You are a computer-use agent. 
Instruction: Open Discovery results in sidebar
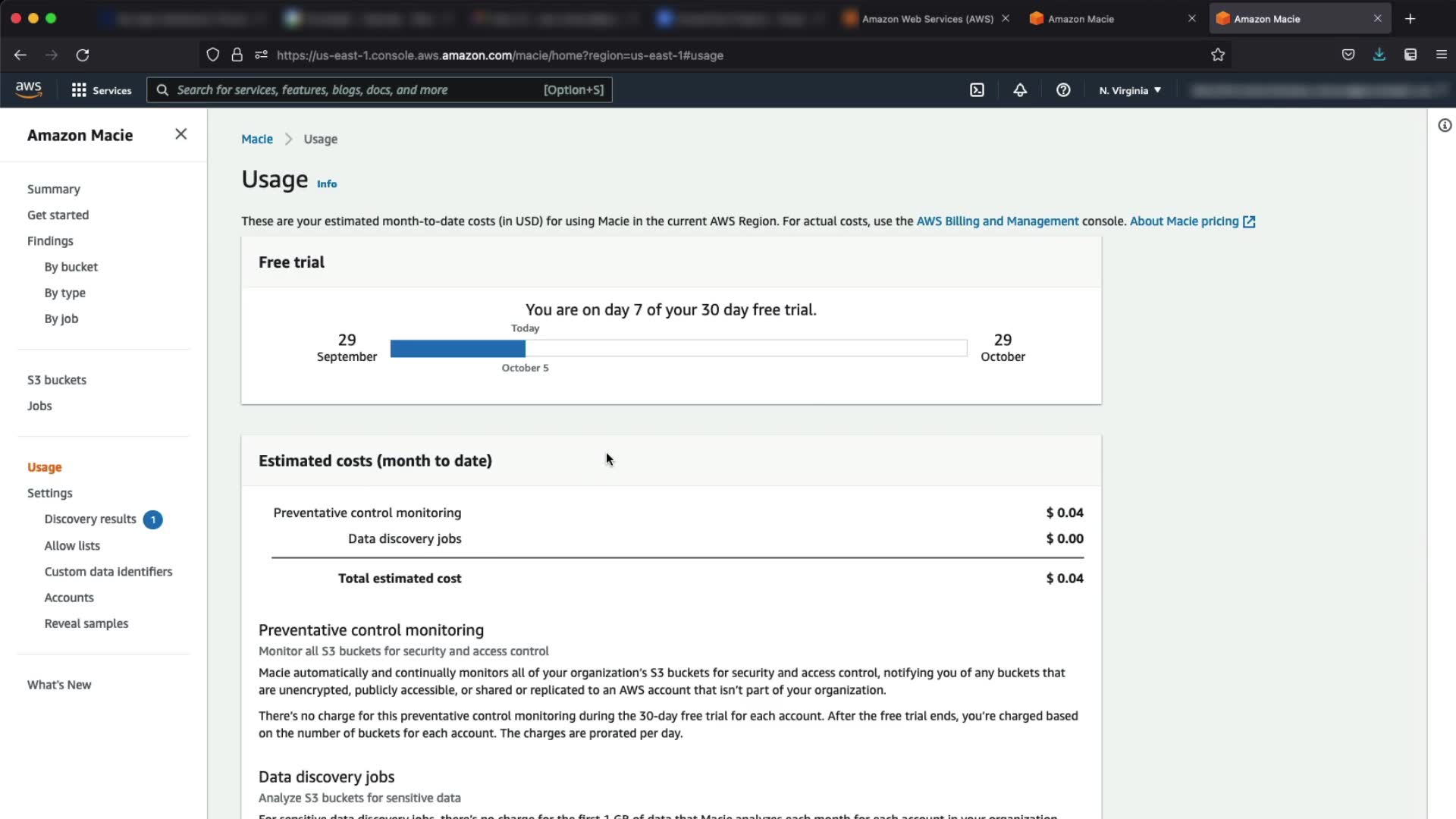pyautogui.click(x=90, y=519)
